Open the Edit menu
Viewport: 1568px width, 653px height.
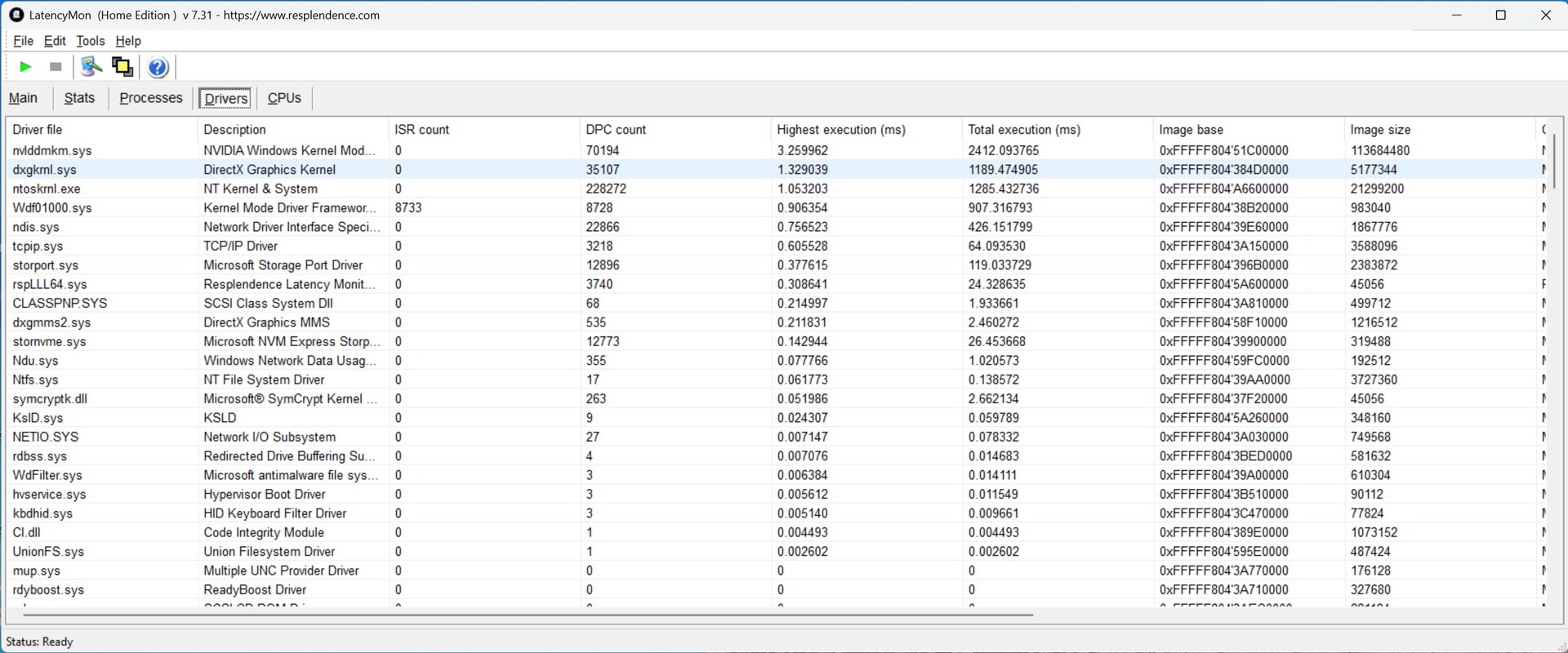pos(55,41)
